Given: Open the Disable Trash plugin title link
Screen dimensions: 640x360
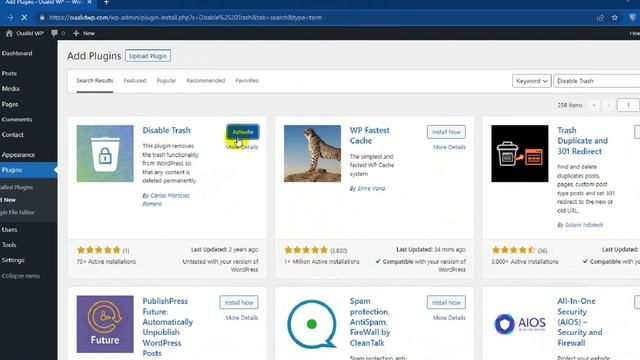Looking at the screenshot, I should [166, 130].
